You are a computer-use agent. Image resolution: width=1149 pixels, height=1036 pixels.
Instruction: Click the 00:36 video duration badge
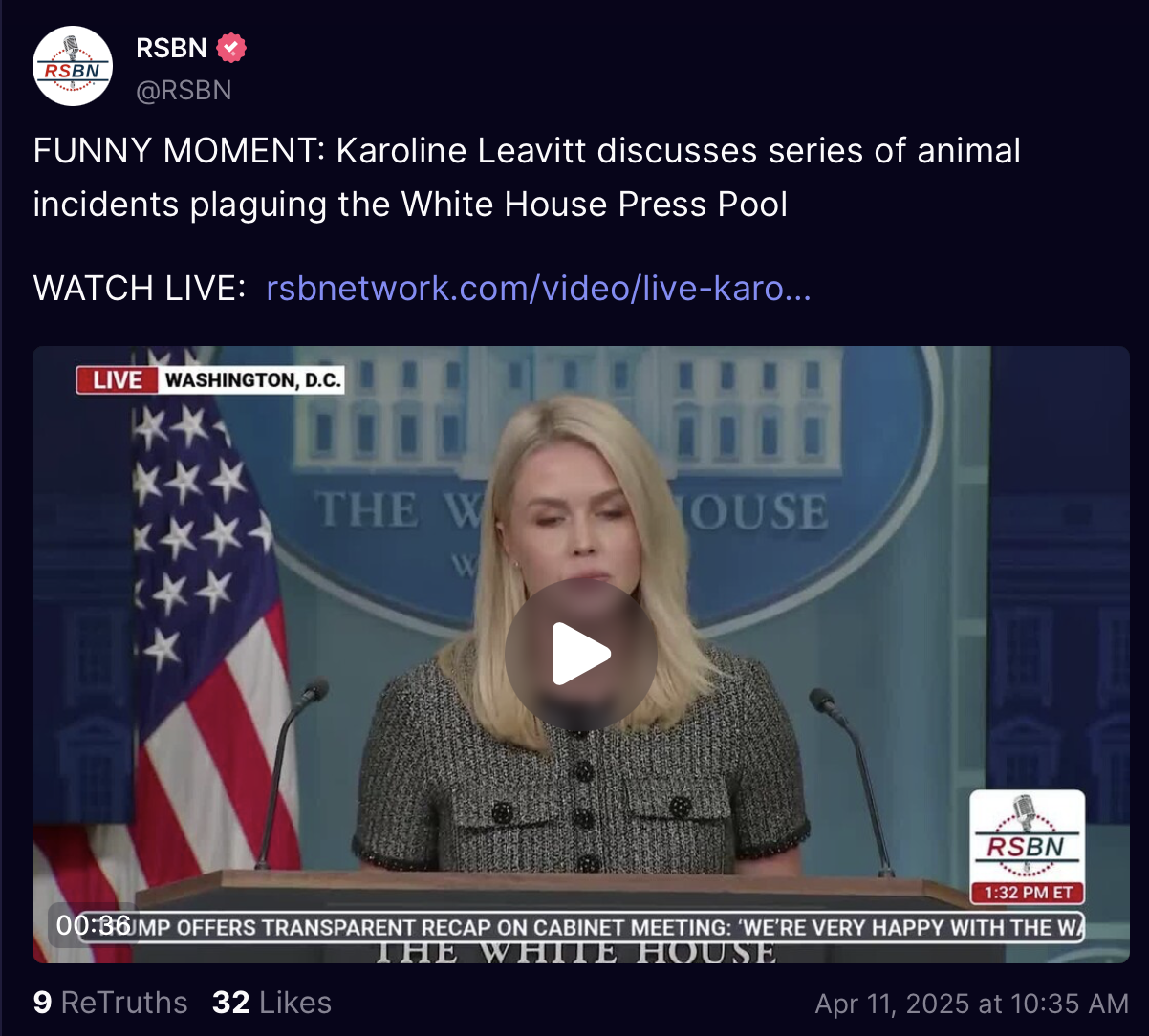(94, 925)
